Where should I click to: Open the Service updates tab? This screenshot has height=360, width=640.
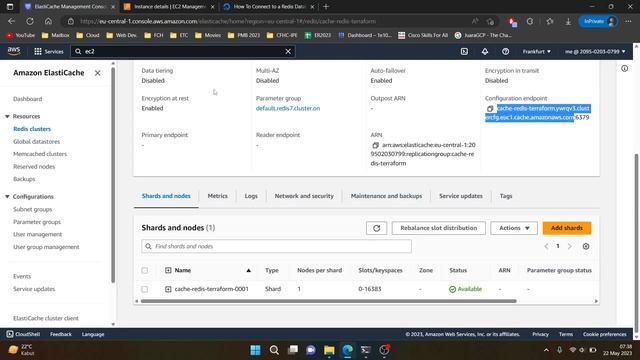tap(460, 196)
